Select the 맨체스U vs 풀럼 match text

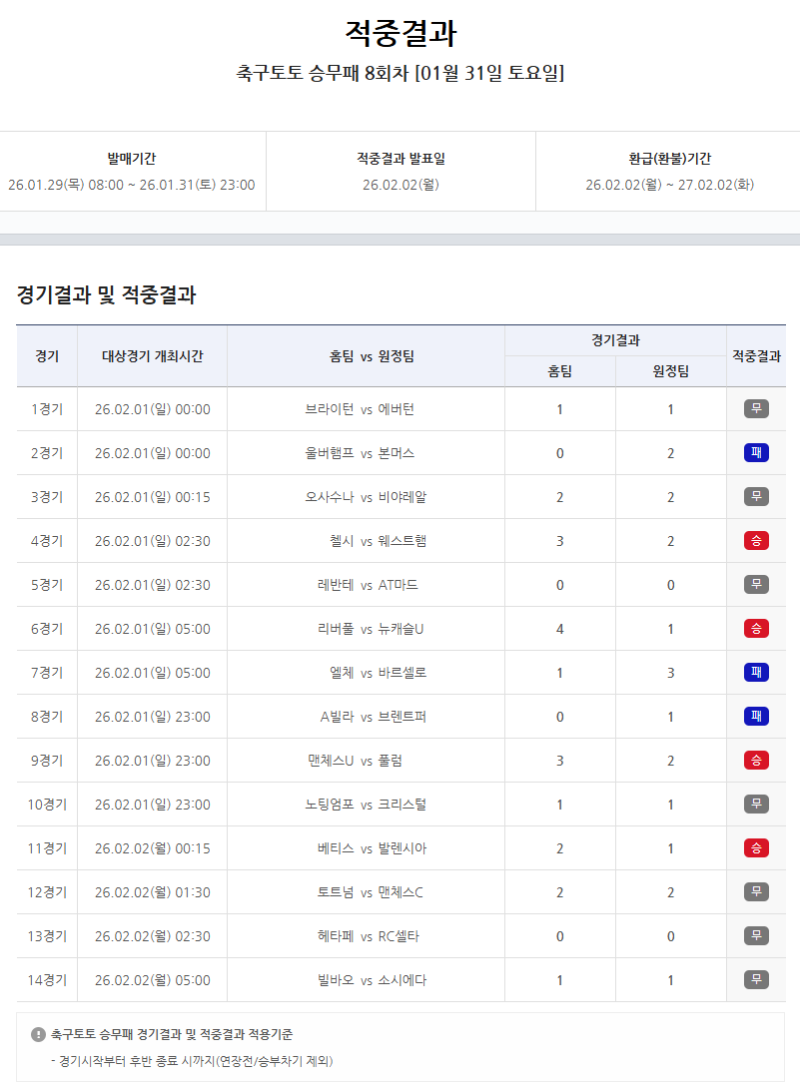(x=366, y=761)
